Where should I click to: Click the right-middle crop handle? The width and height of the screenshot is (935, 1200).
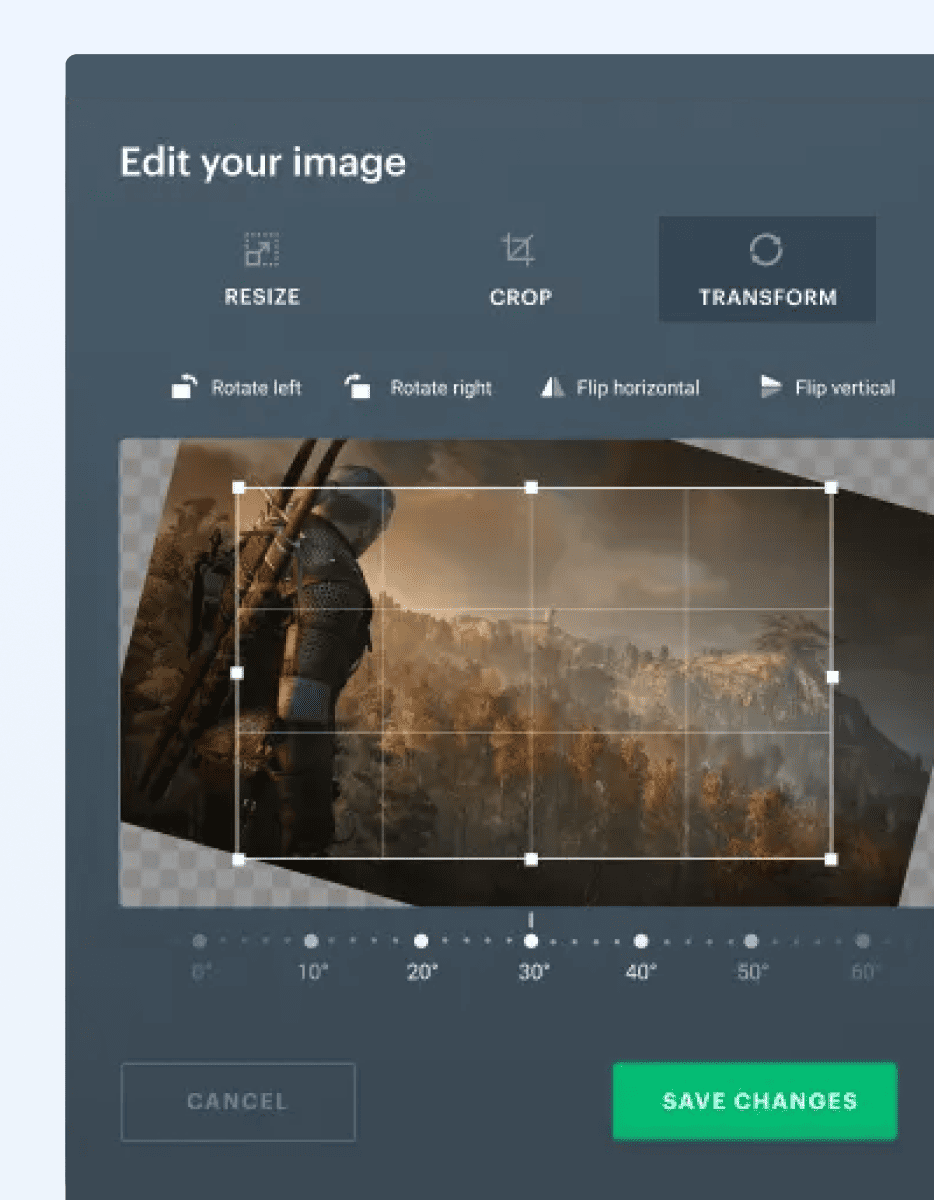point(832,677)
